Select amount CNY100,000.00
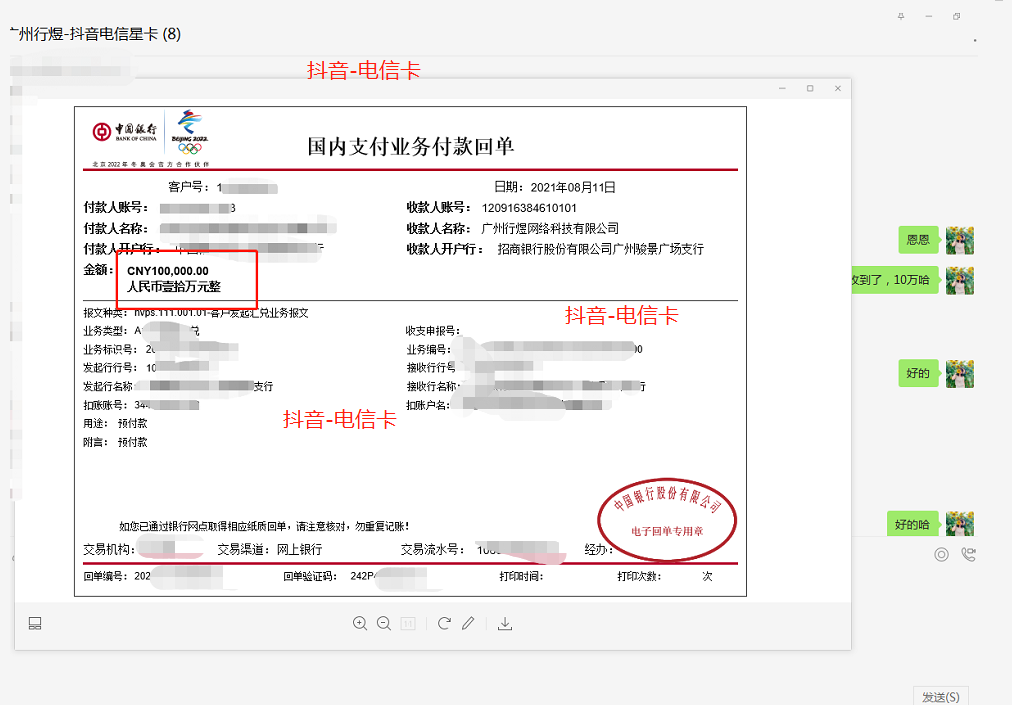This screenshot has height=705, width=1012. (x=168, y=271)
